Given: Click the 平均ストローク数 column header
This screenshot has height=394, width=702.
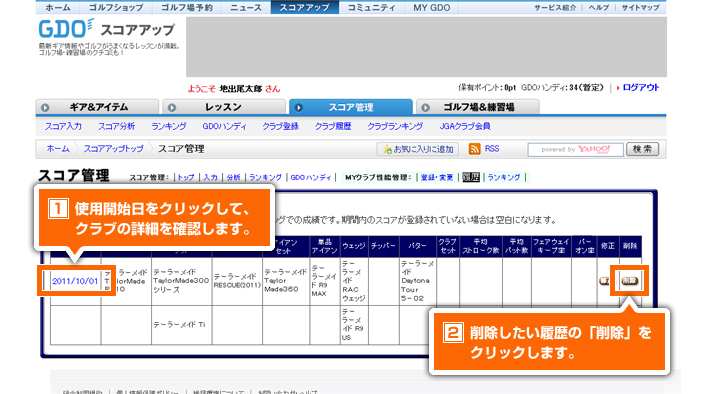Looking at the screenshot, I should coord(481,246).
